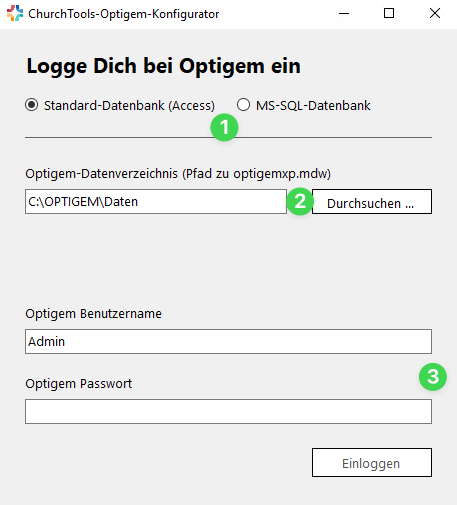Image resolution: width=457 pixels, height=505 pixels.
Task: Click the MS-SQL-Datenbank label text
Action: click(x=313, y=106)
